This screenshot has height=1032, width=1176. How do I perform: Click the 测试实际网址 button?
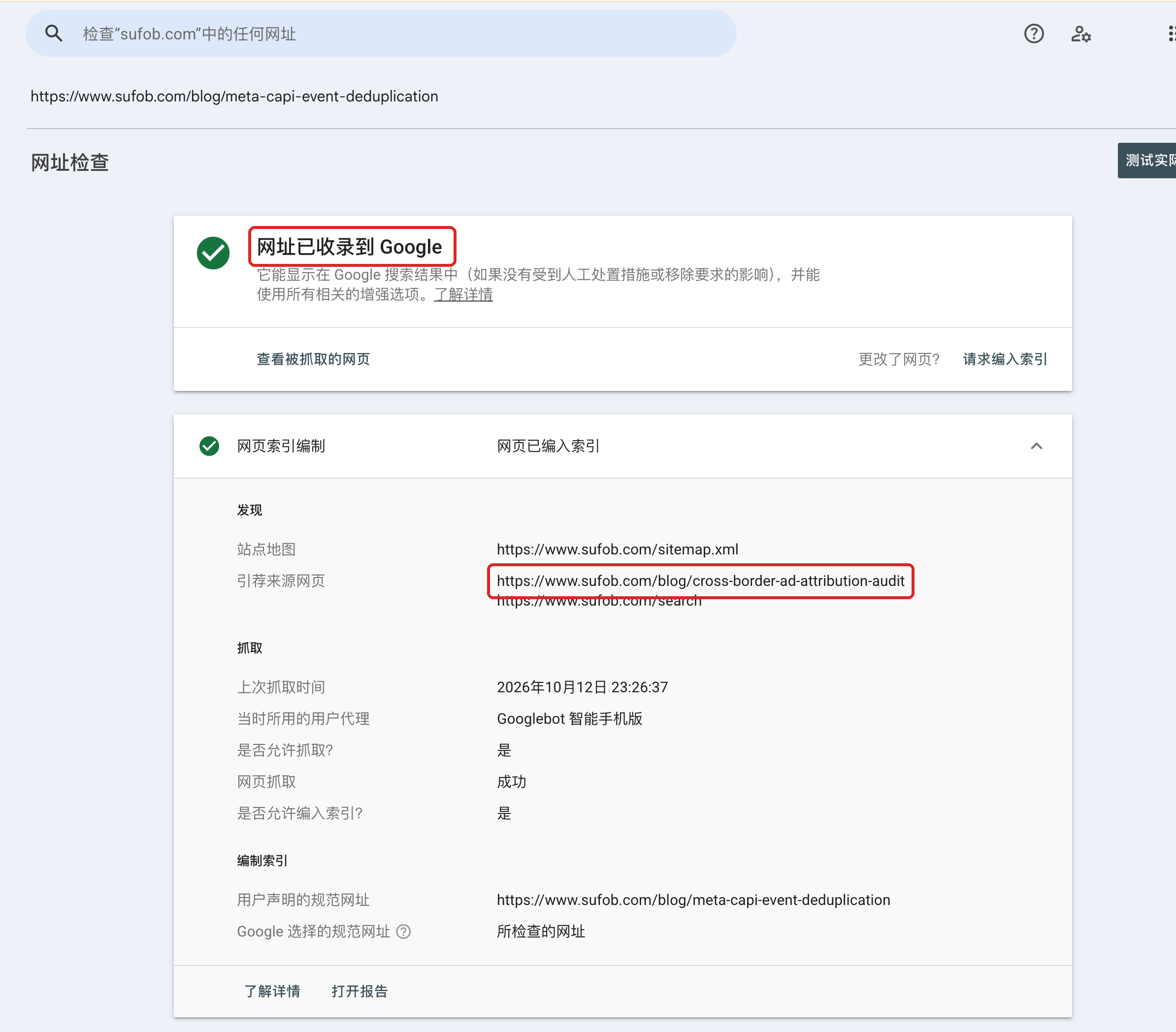tap(1146, 161)
